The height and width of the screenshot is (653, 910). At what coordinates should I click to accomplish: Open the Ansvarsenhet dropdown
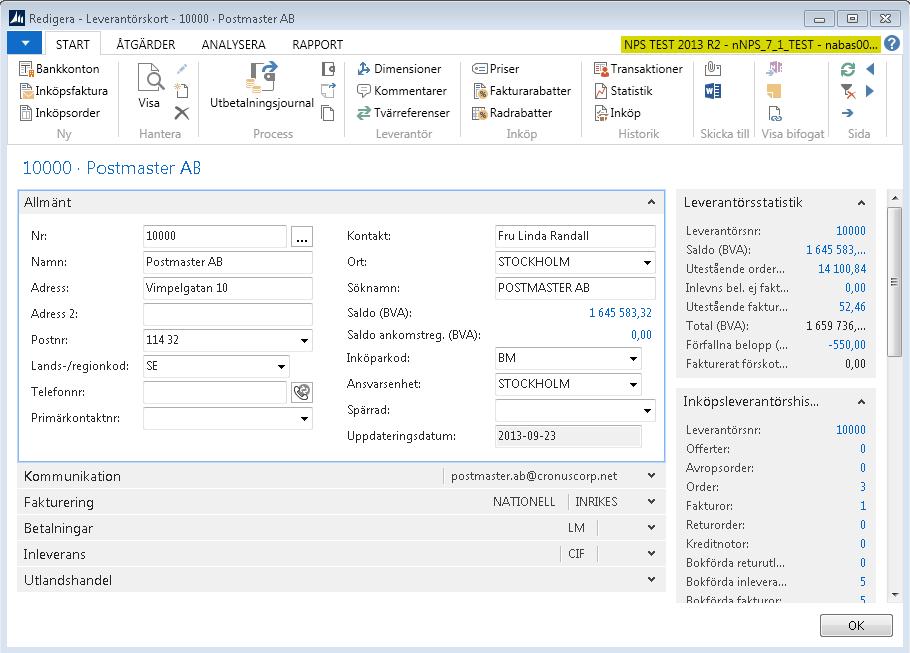coord(633,384)
